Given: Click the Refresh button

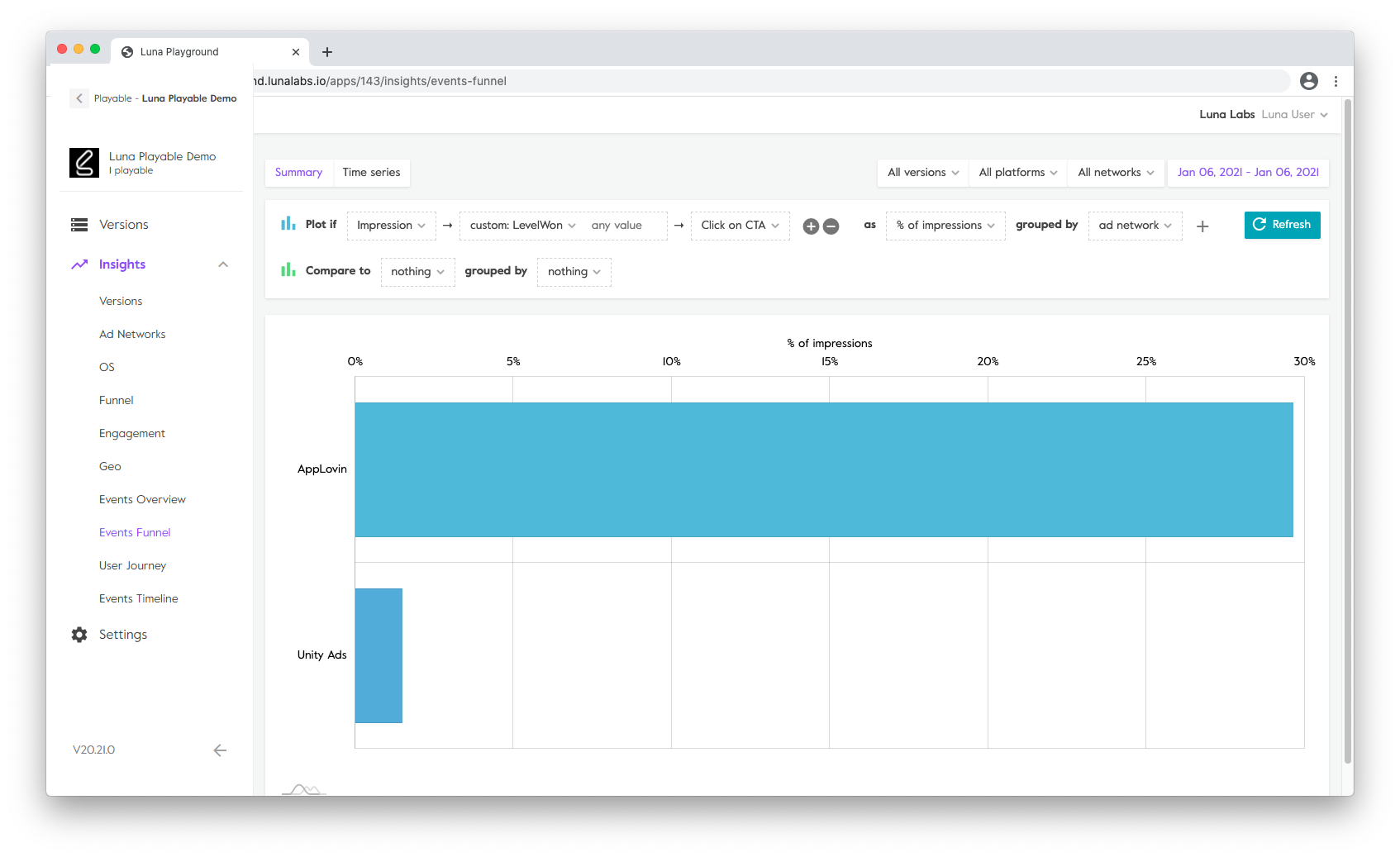Looking at the screenshot, I should [x=1282, y=225].
